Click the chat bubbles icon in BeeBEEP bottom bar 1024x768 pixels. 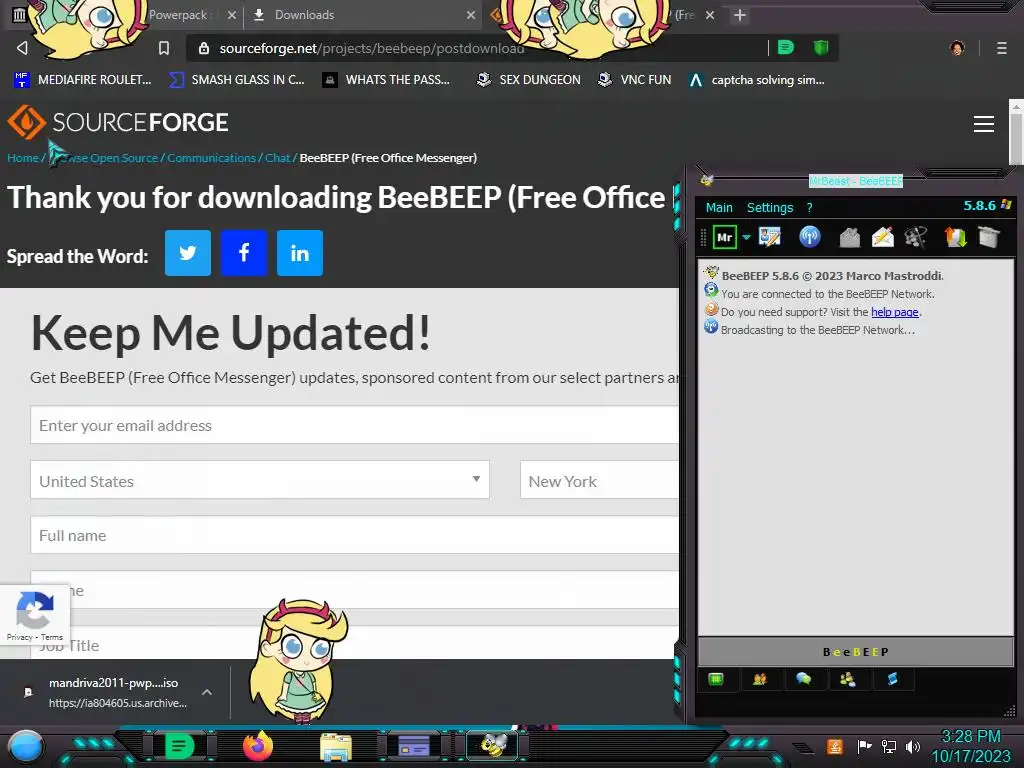803,679
